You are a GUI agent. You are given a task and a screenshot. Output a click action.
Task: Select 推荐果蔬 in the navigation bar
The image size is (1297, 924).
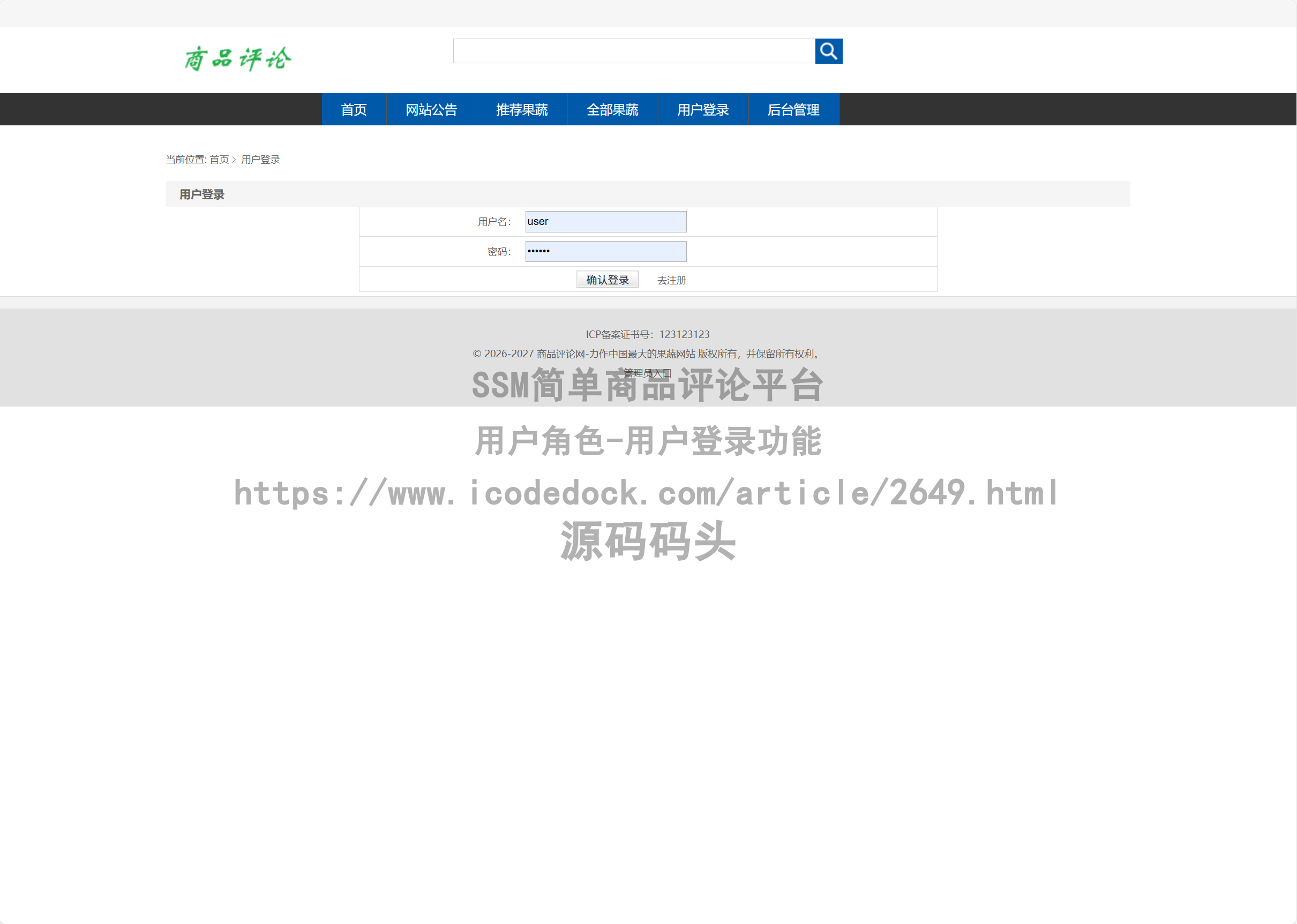[x=522, y=109]
